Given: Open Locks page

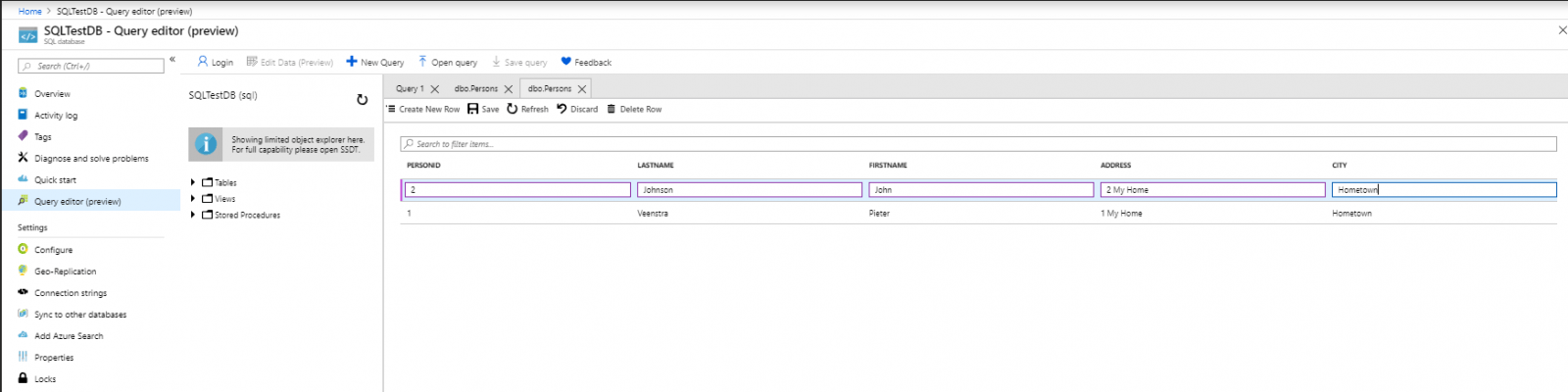Looking at the screenshot, I should point(45,379).
